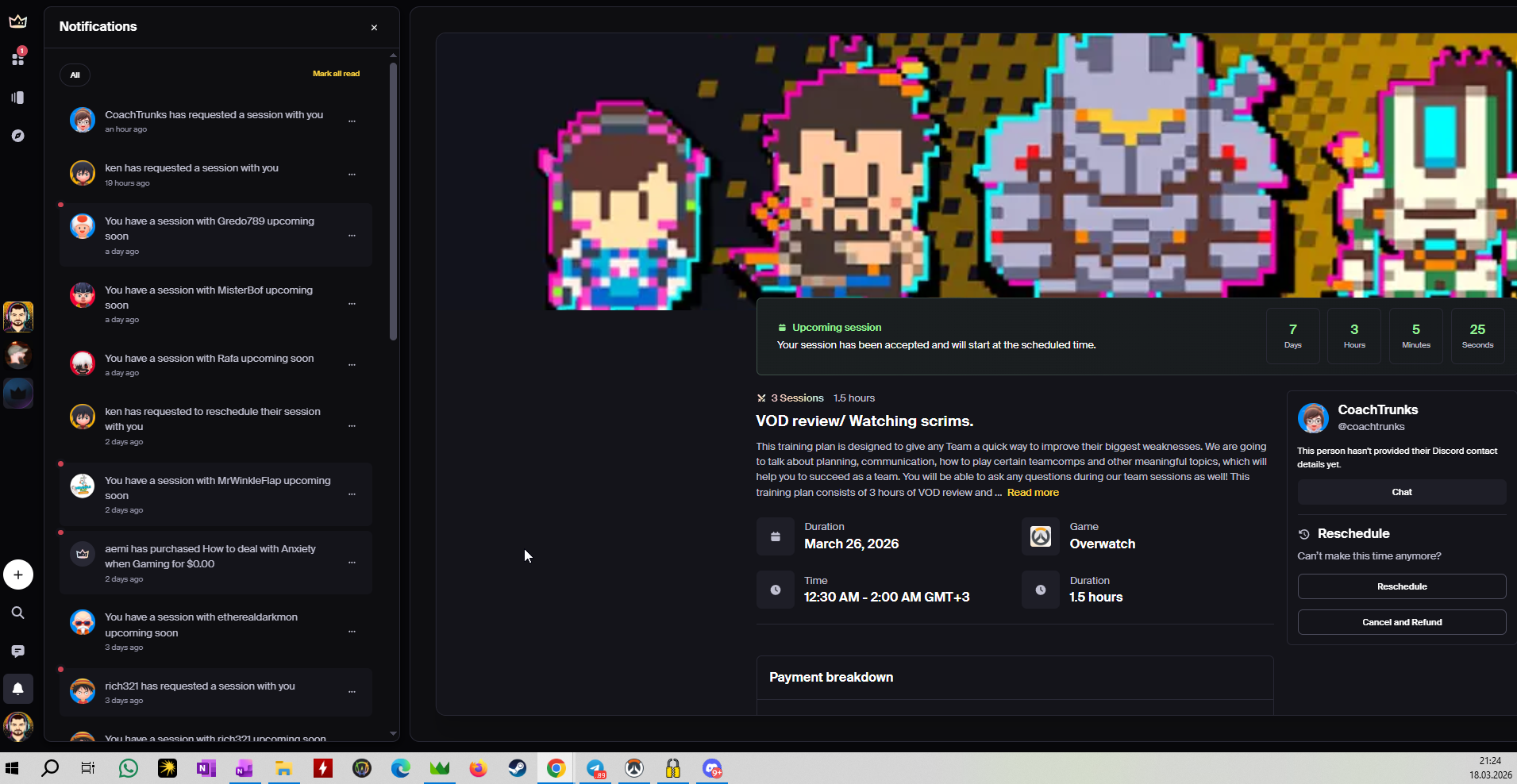Open options menu for CoachTrunks notification
Image resolution: width=1517 pixels, height=784 pixels.
pyautogui.click(x=352, y=121)
